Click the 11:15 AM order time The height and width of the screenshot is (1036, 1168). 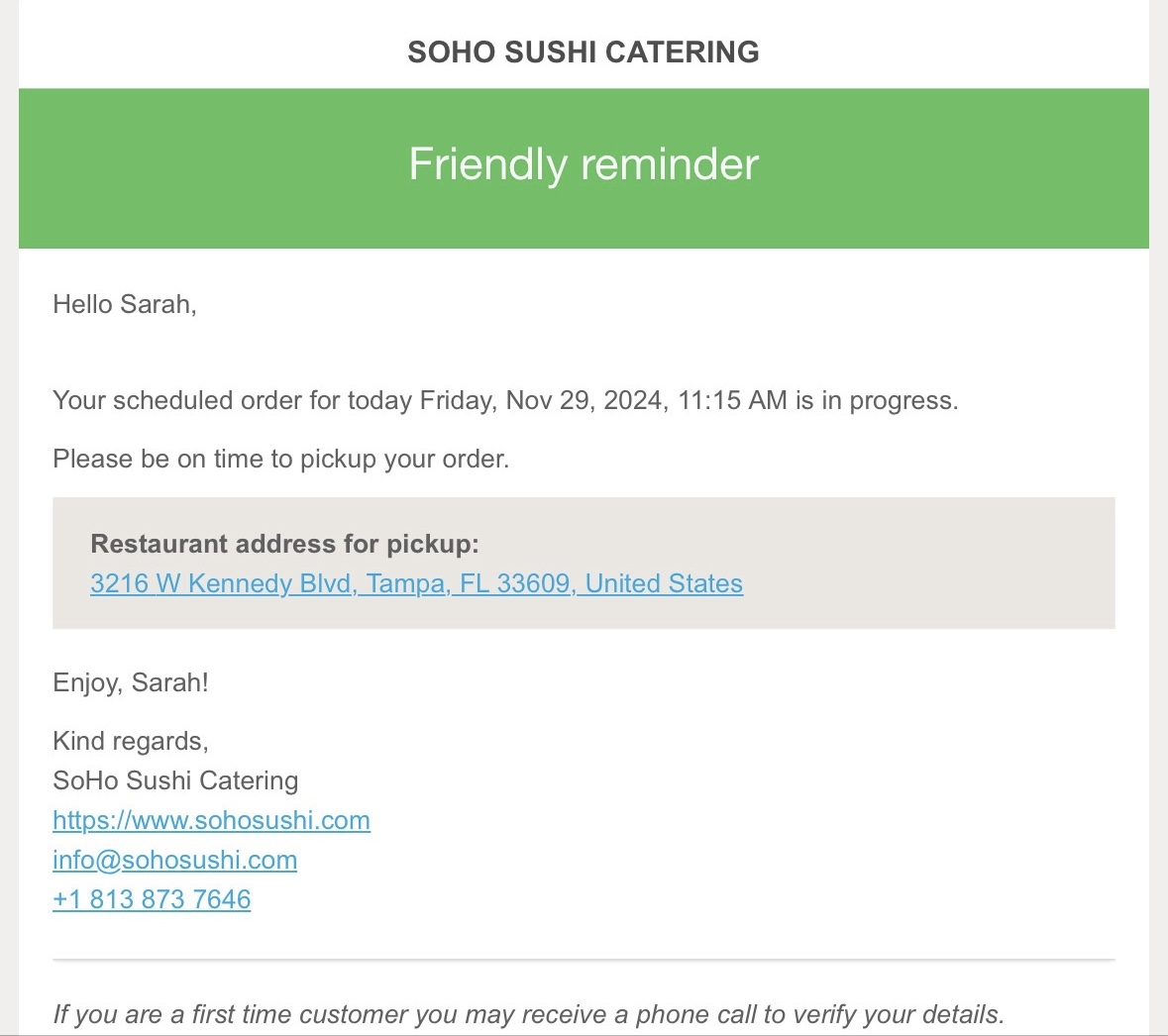(x=732, y=400)
